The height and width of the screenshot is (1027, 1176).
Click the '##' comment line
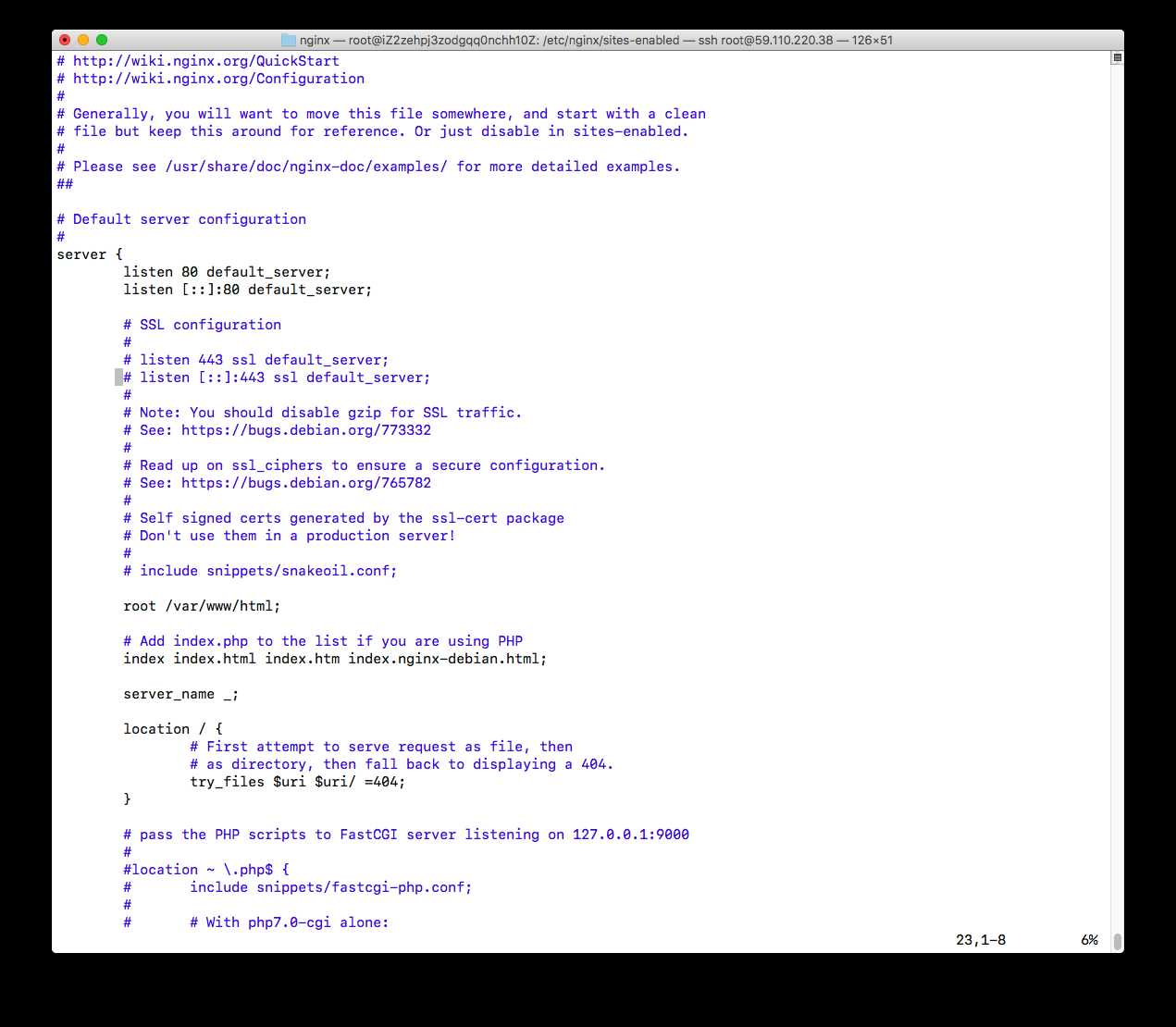[65, 184]
